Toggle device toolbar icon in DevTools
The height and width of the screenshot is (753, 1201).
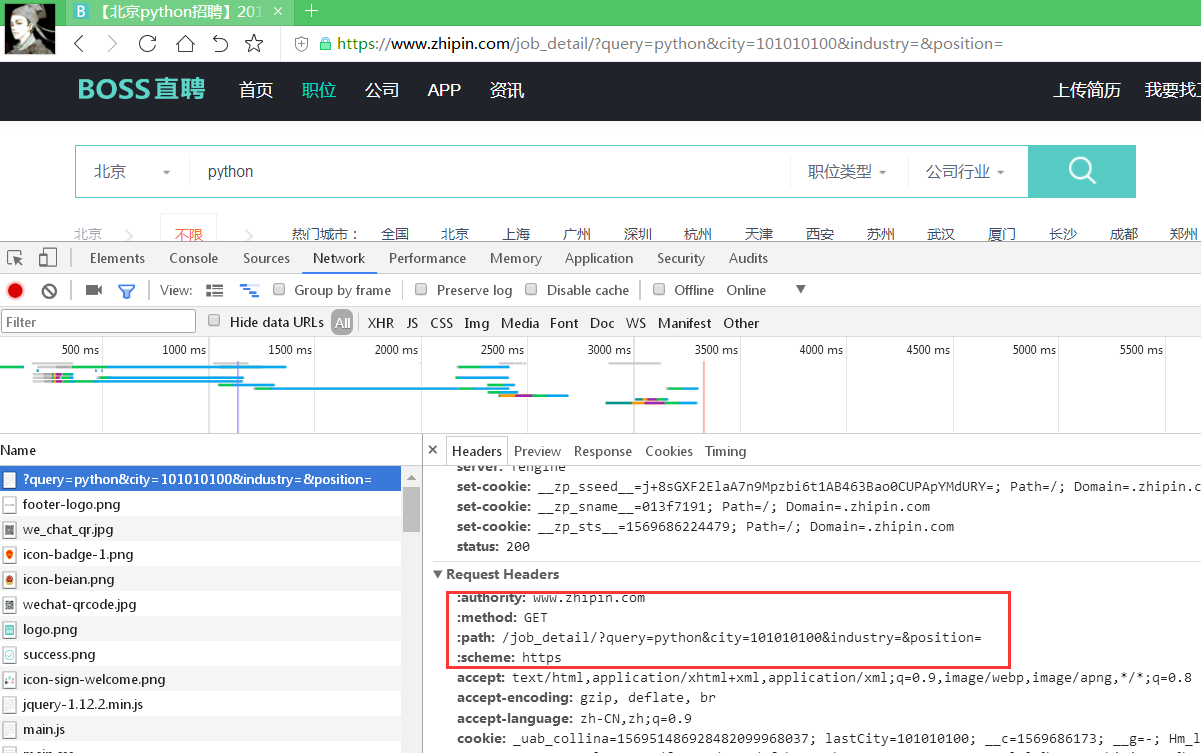coord(47,258)
